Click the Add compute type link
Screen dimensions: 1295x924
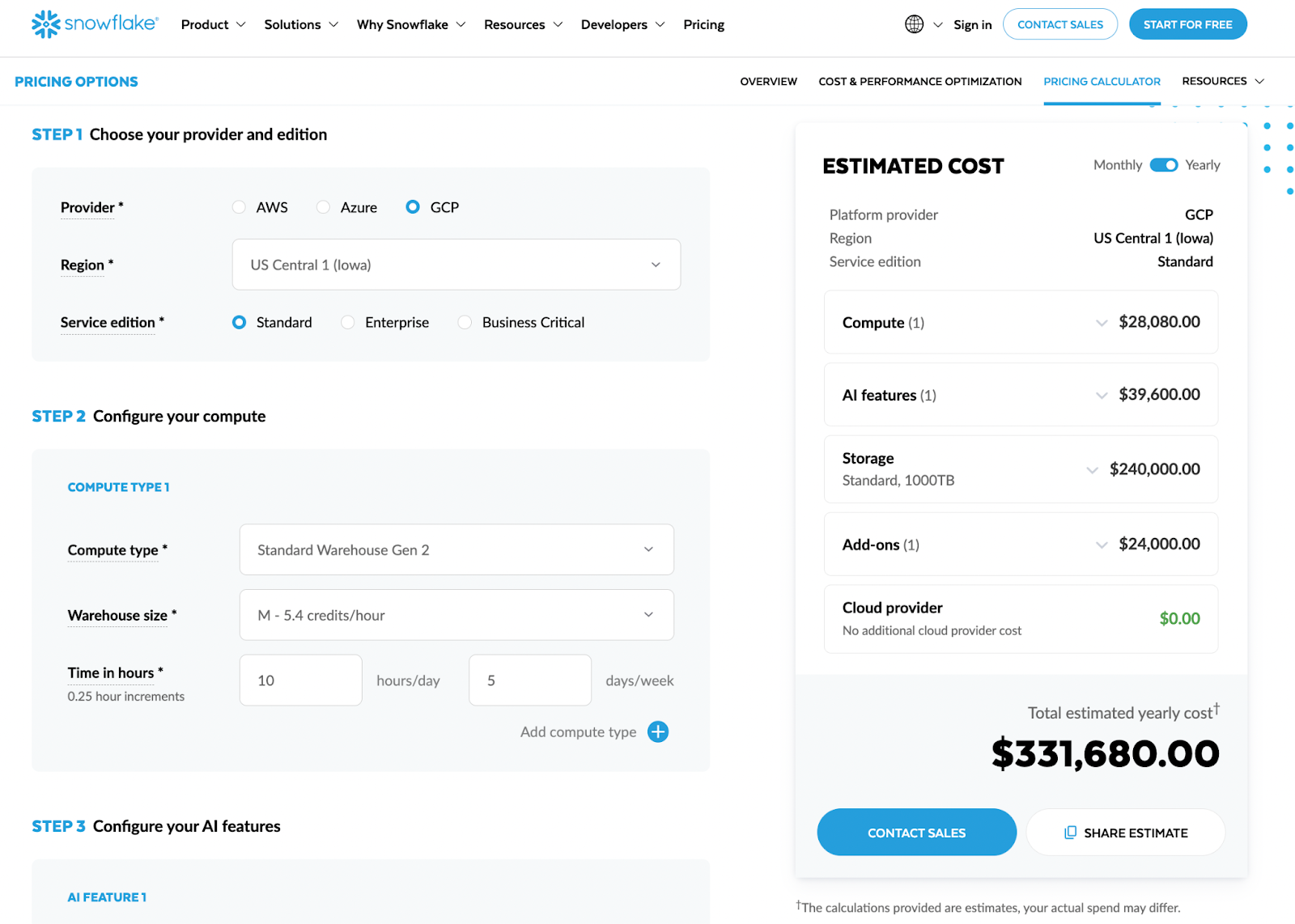[x=578, y=731]
